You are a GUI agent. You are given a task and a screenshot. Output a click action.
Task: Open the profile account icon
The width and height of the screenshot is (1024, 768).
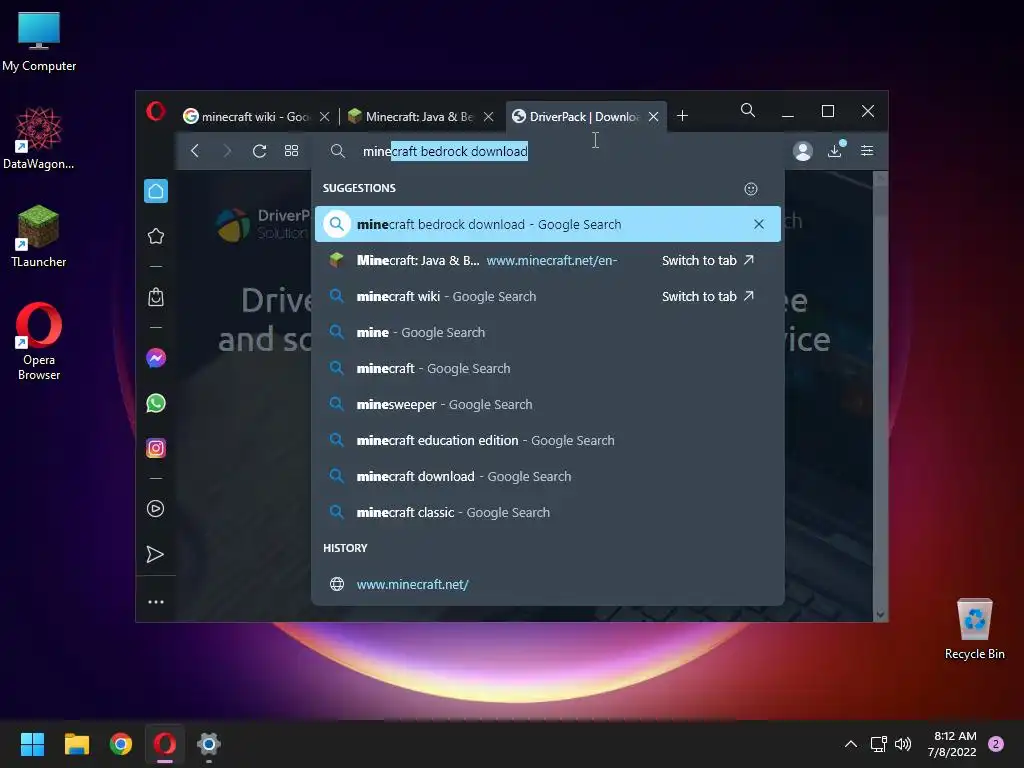(x=803, y=151)
